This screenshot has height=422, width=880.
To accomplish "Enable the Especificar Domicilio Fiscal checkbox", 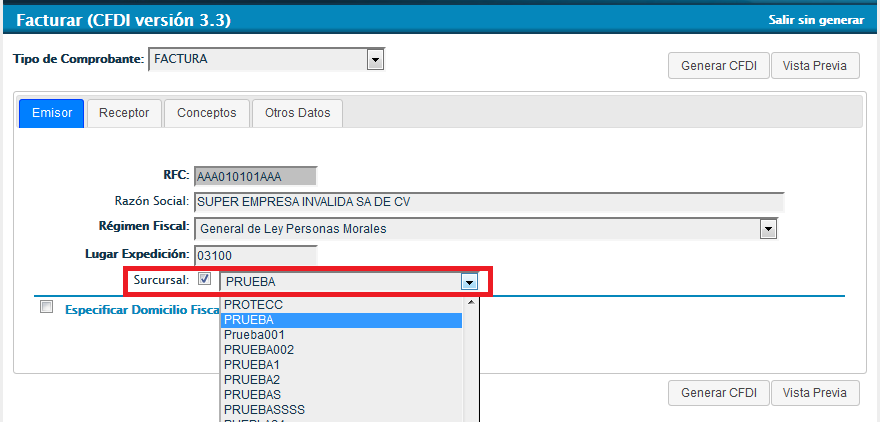I will pyautogui.click(x=46, y=308).
